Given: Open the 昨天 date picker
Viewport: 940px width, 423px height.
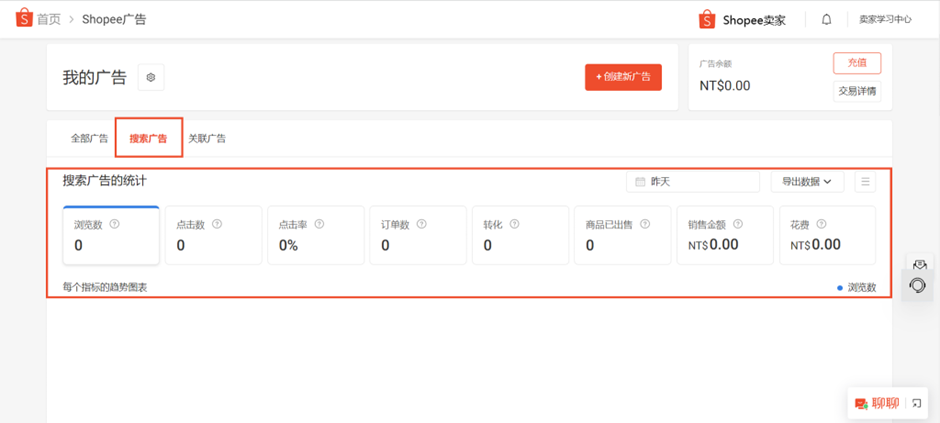Looking at the screenshot, I should click(x=692, y=182).
